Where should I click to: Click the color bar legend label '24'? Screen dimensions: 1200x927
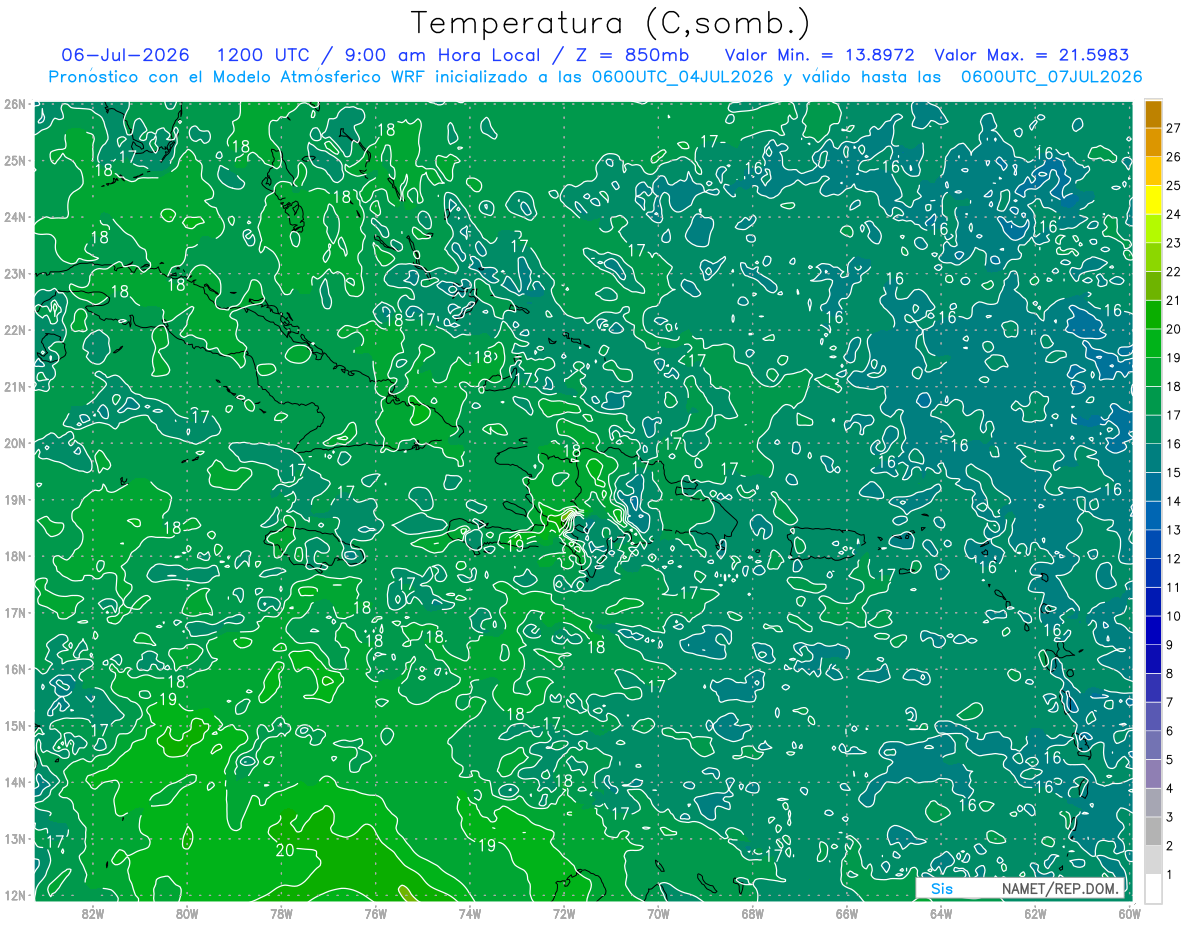[x=1173, y=214]
